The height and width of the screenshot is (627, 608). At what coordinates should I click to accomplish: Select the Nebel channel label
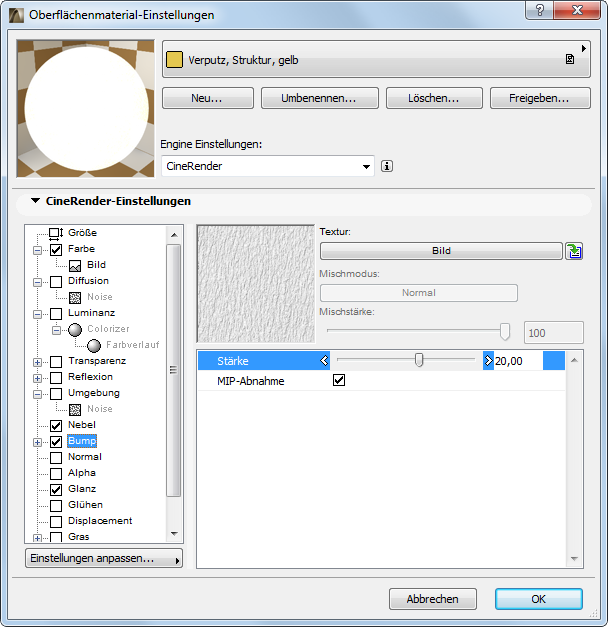tap(82, 425)
